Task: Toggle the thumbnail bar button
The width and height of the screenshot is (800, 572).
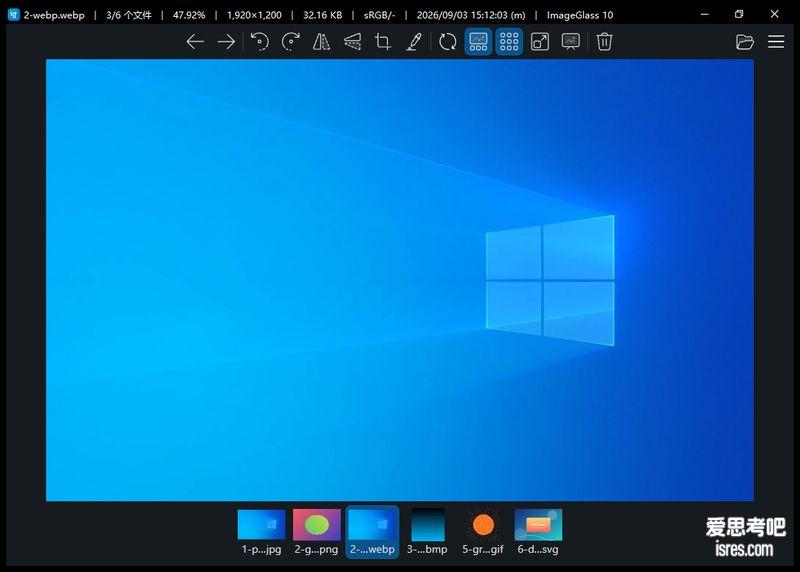Action: tap(478, 42)
